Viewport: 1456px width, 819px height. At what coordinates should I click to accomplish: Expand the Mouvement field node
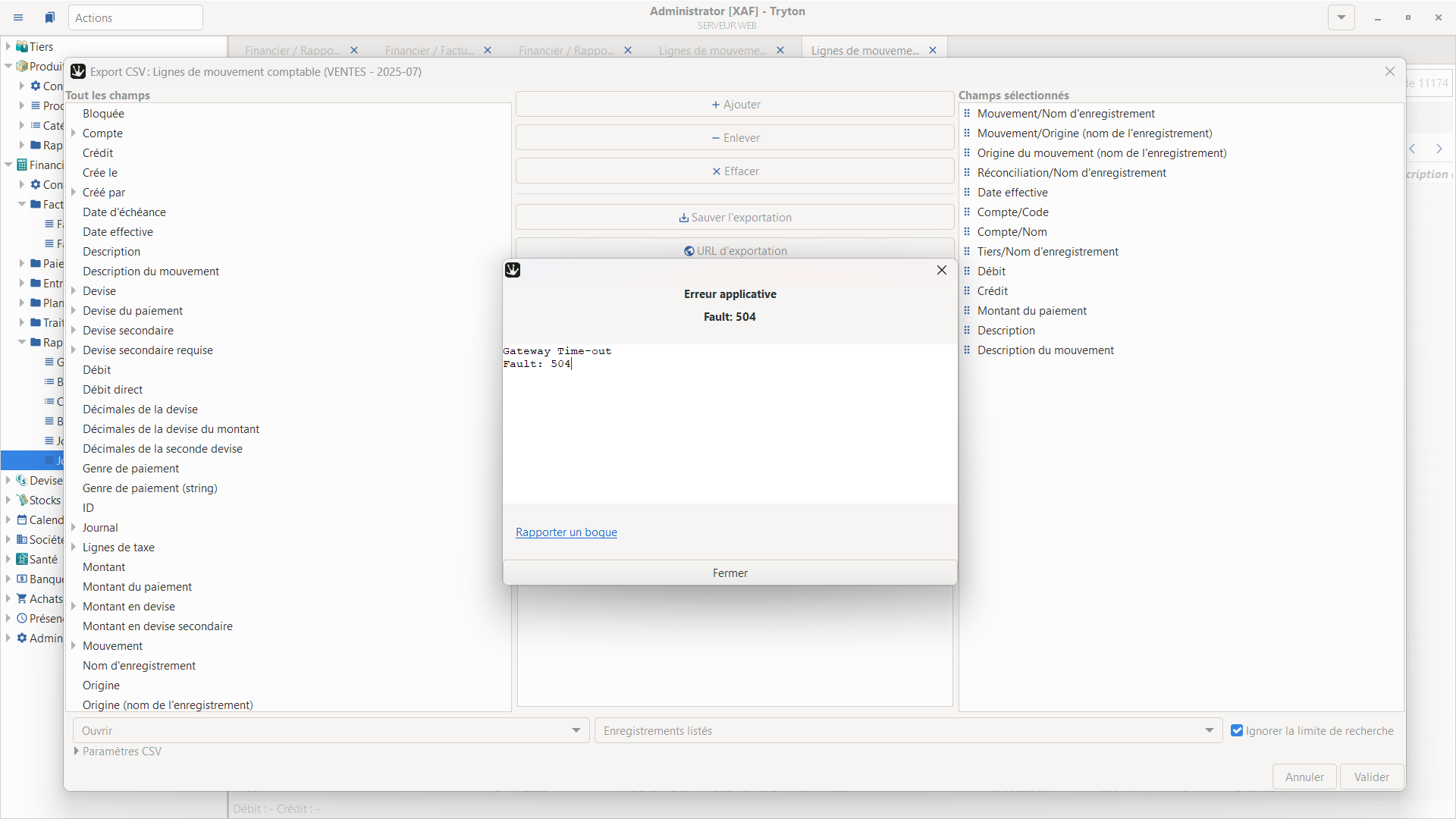click(74, 646)
